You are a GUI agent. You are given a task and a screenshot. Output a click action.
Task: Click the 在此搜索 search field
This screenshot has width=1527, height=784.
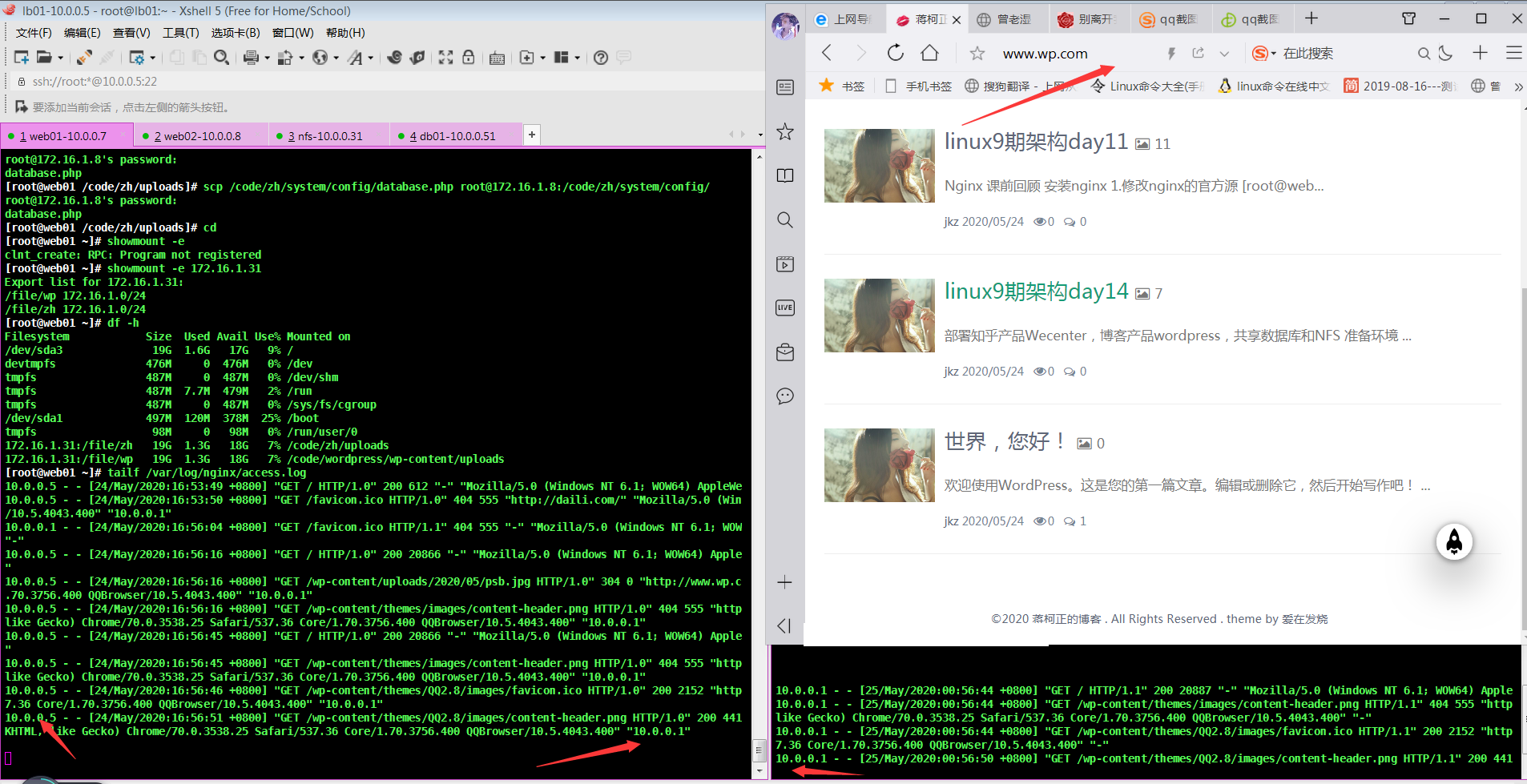click(x=1307, y=54)
